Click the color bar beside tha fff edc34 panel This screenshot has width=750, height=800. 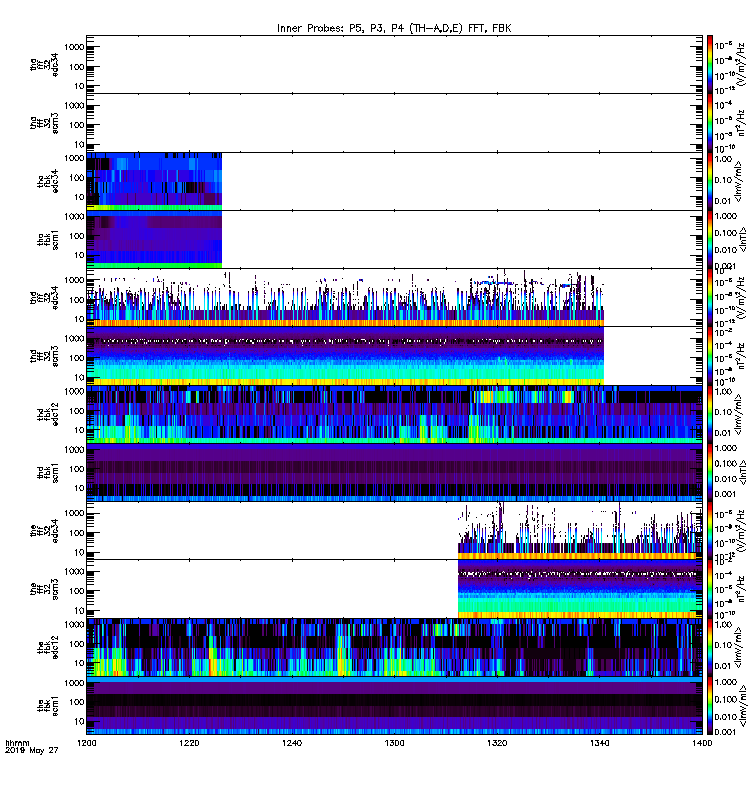pyautogui.click(x=710, y=65)
